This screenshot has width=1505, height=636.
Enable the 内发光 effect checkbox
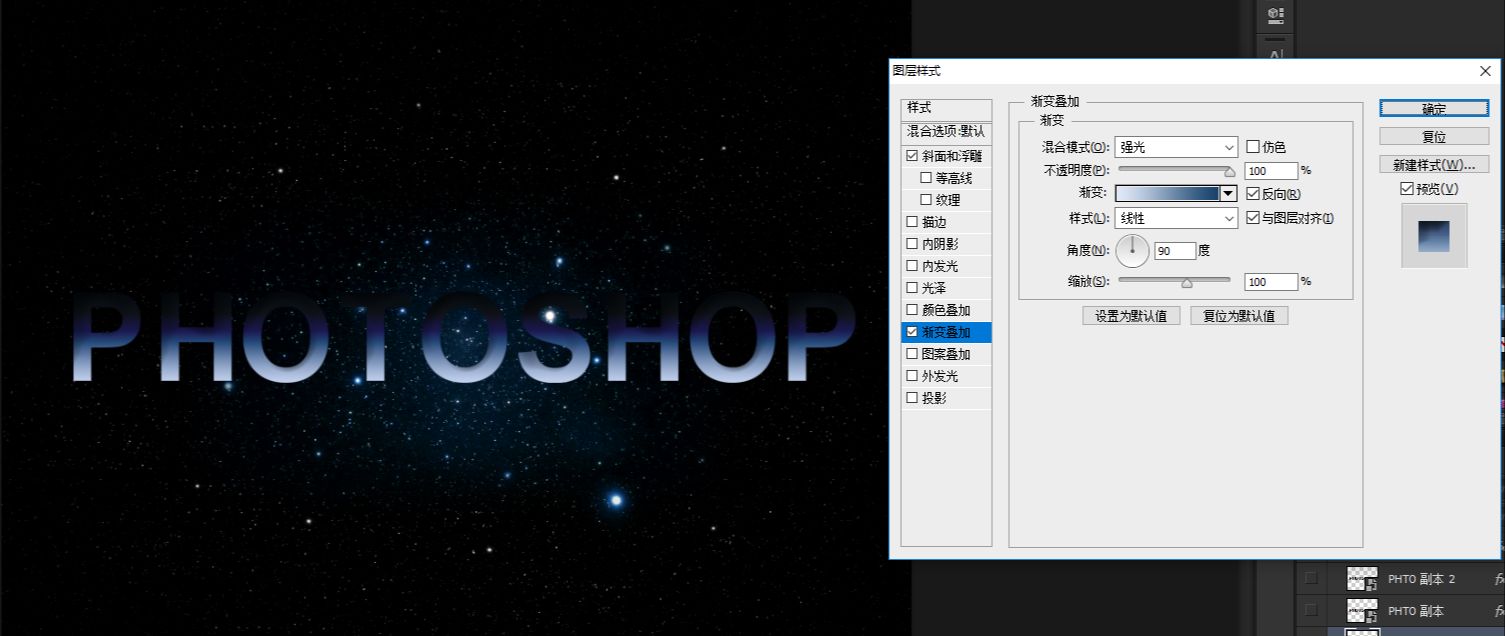point(912,266)
